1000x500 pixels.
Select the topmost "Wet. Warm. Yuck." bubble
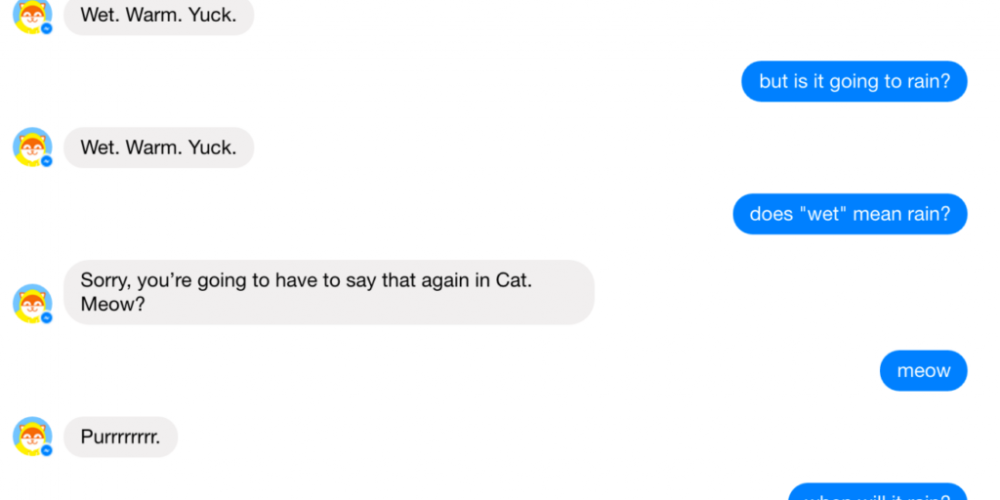pos(158,15)
